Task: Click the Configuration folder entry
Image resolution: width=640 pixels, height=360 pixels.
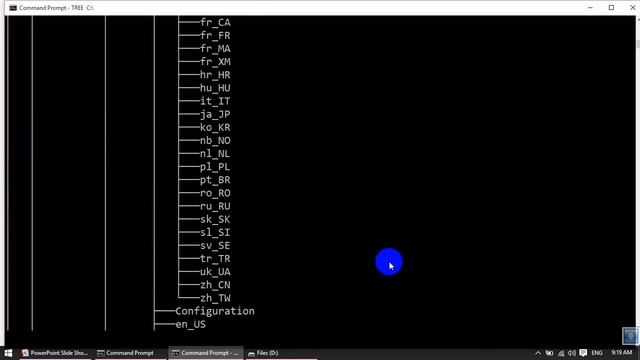Action: (215, 311)
